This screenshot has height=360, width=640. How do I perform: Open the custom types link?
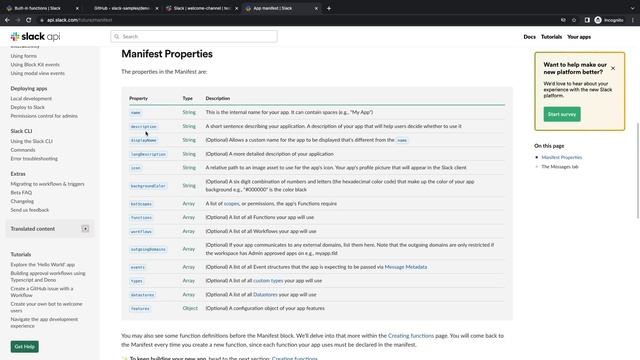coord(268,281)
